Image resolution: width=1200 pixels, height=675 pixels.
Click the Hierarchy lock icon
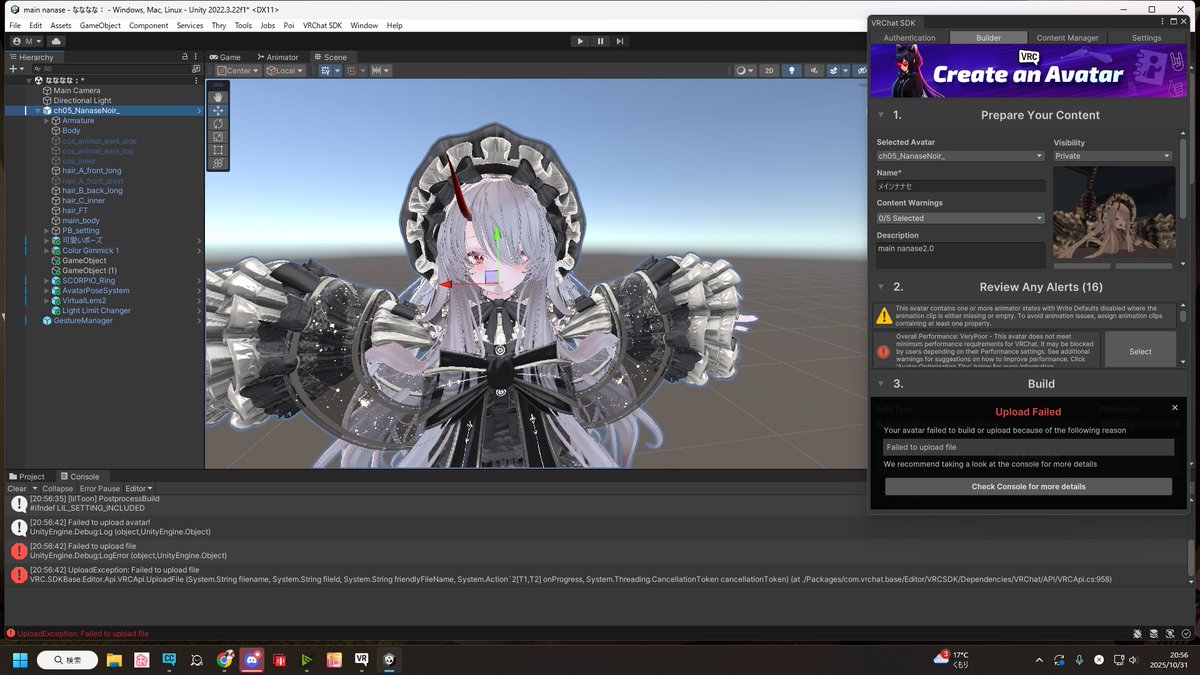(186, 57)
